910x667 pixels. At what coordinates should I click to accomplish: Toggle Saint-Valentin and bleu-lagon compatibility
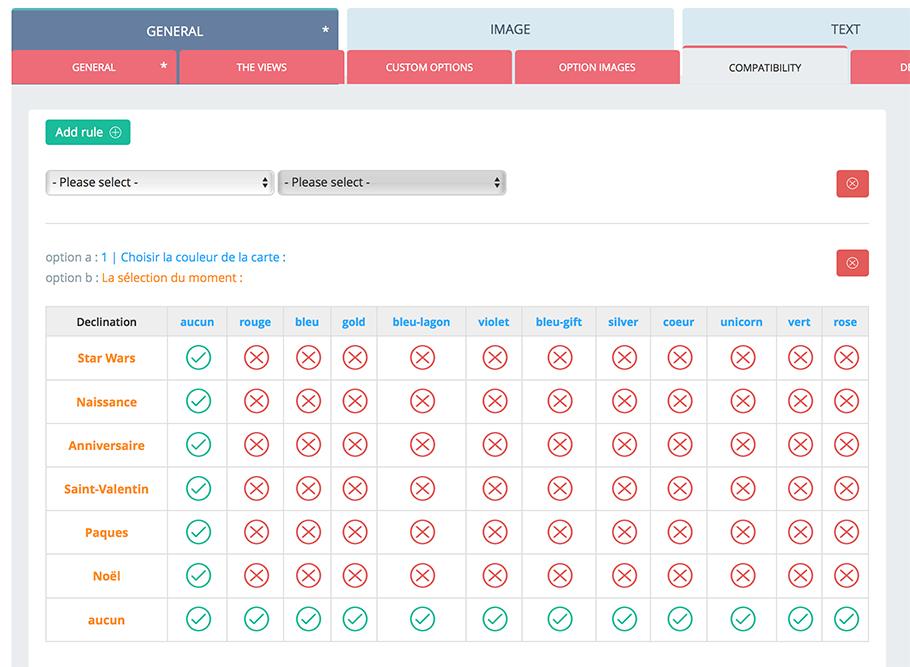(x=422, y=489)
